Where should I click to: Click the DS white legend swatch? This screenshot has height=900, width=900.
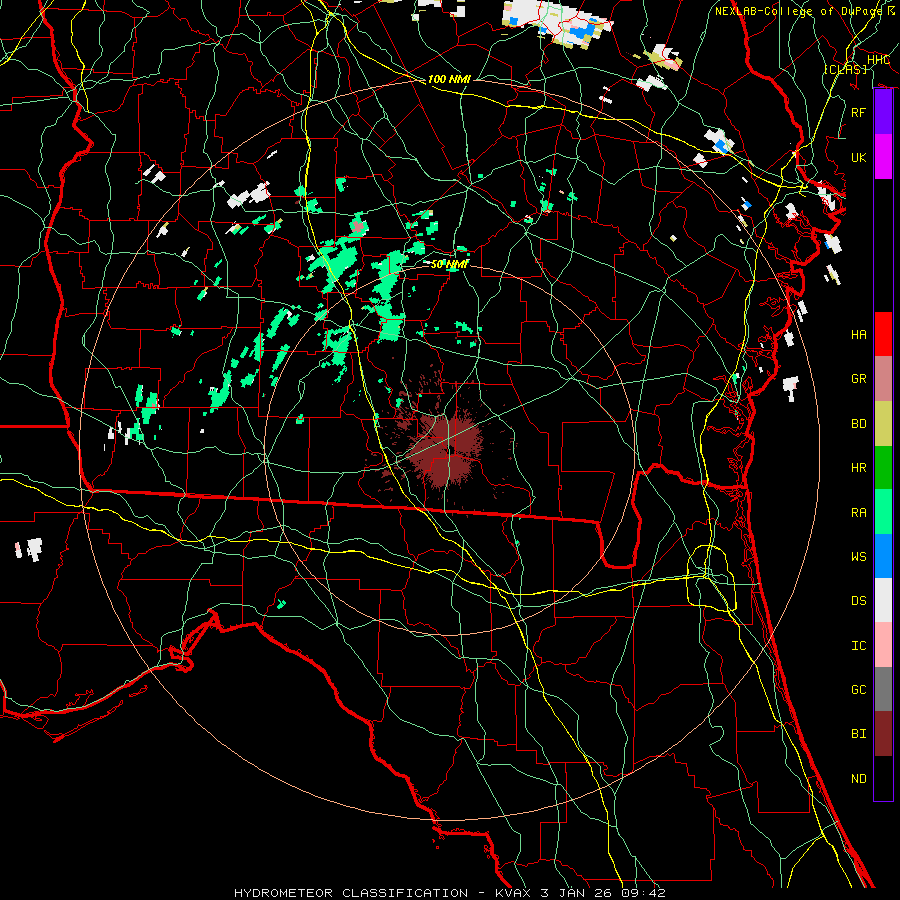coord(883,600)
